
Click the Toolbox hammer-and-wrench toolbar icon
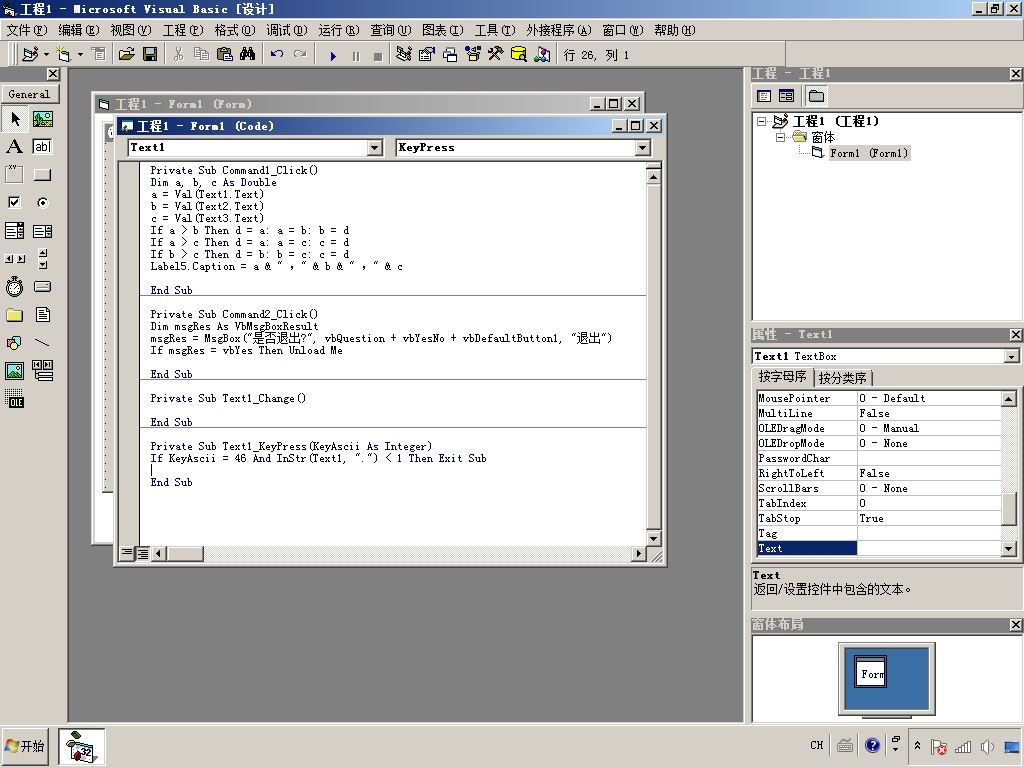point(496,55)
